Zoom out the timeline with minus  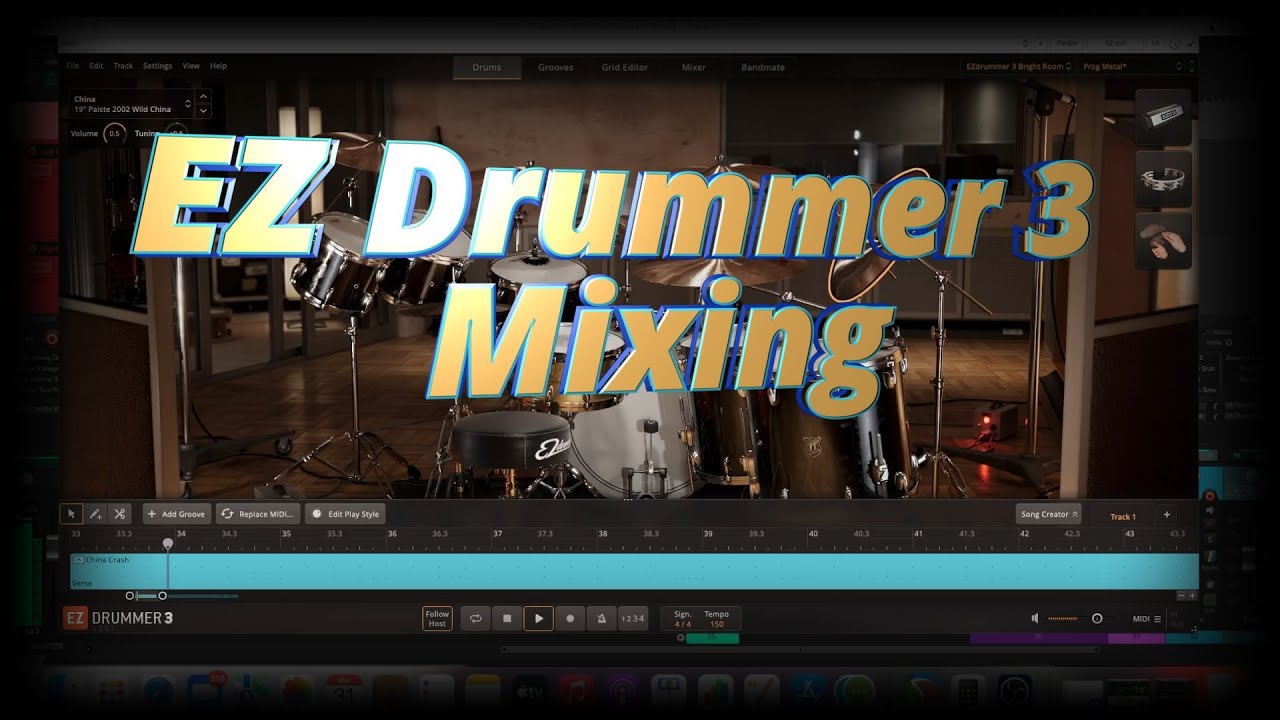pos(1181,596)
